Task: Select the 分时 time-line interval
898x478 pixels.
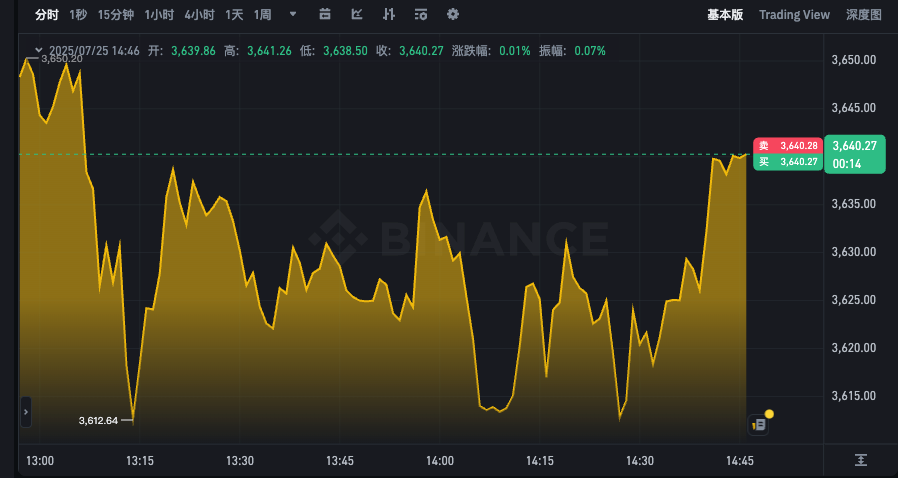Action: pyautogui.click(x=46, y=15)
